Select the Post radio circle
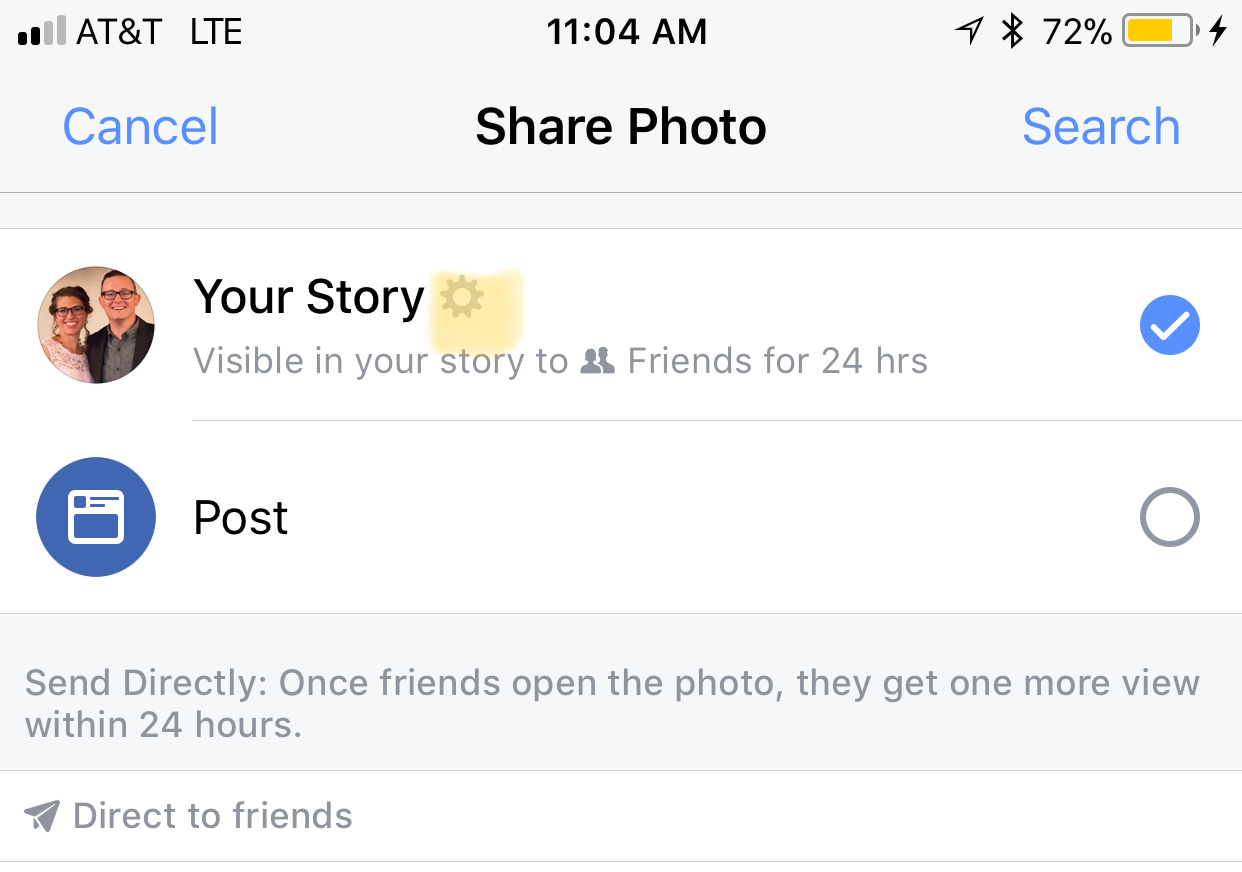1242x872 pixels. [x=1169, y=517]
